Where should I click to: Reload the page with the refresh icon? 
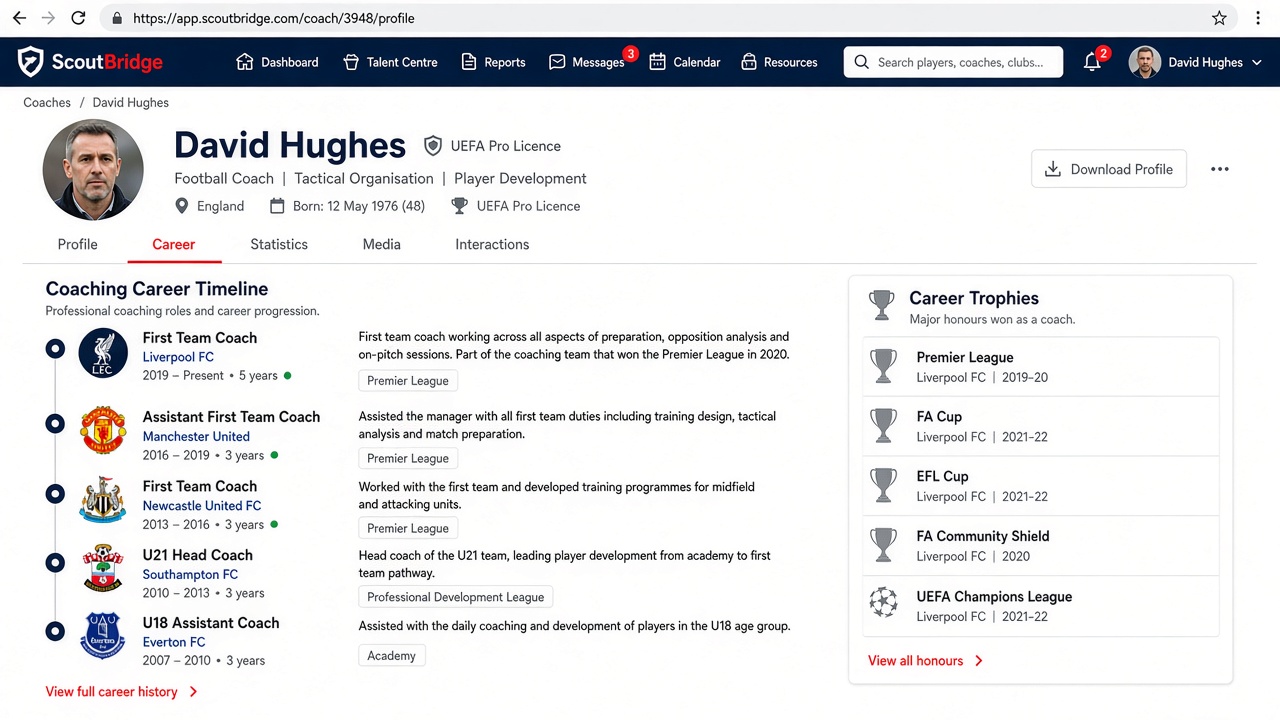click(79, 18)
